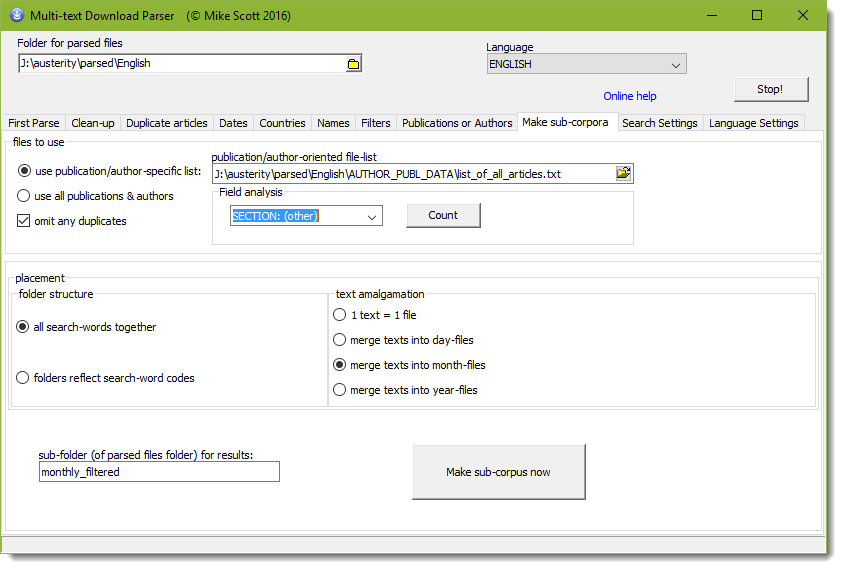
Task: Expand the Language dropdown
Action: (676, 64)
